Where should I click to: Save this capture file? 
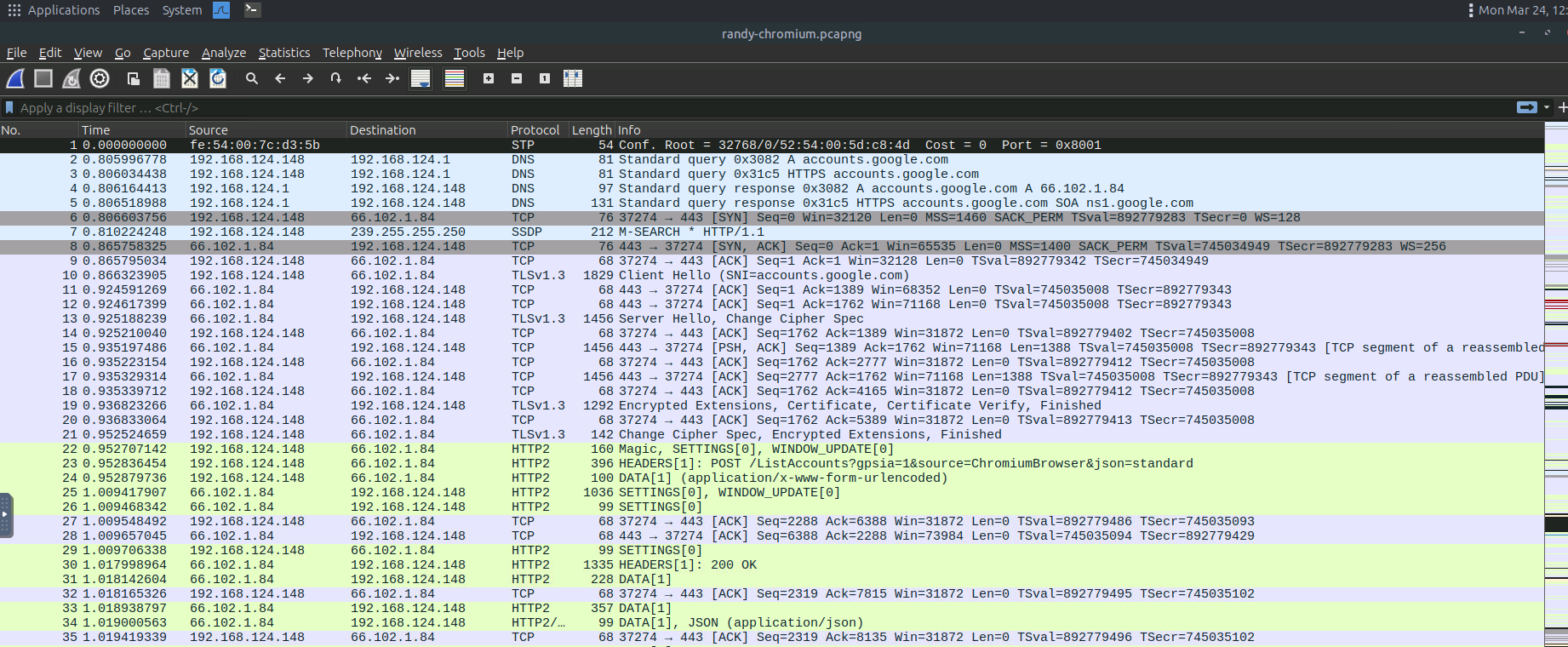pyautogui.click(x=162, y=78)
